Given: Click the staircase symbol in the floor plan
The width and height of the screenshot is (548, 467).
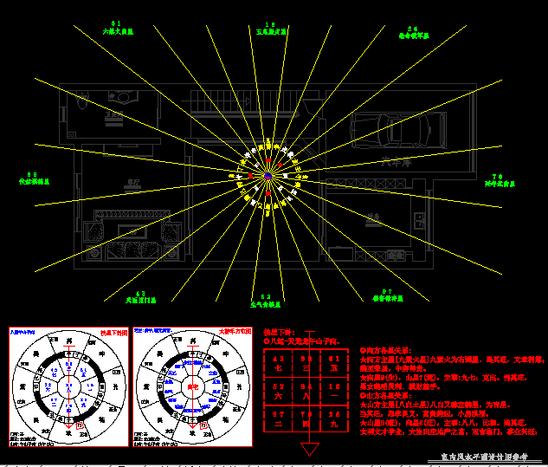Looking at the screenshot, I should (245, 102).
